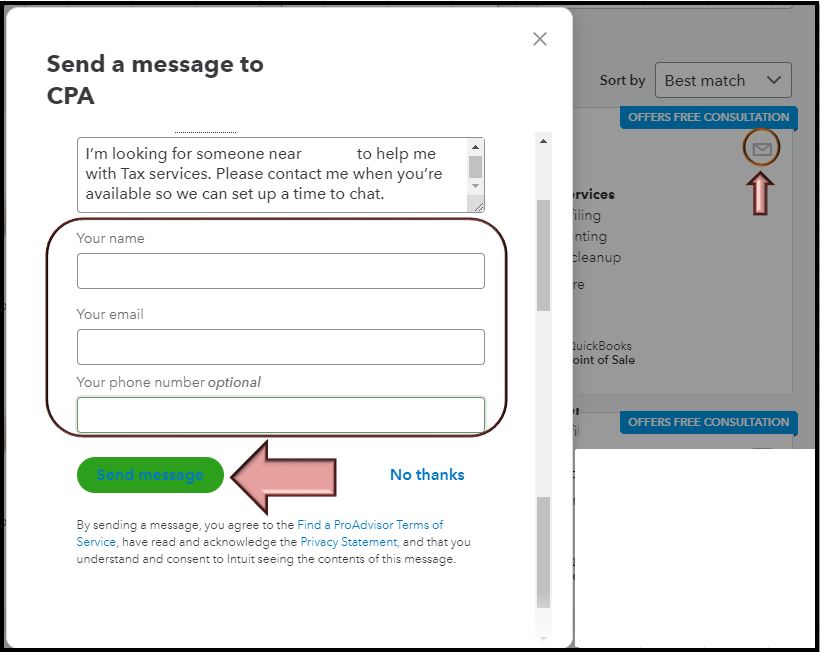The image size is (820, 652).
Task: Click inside the message text area
Action: (270, 174)
